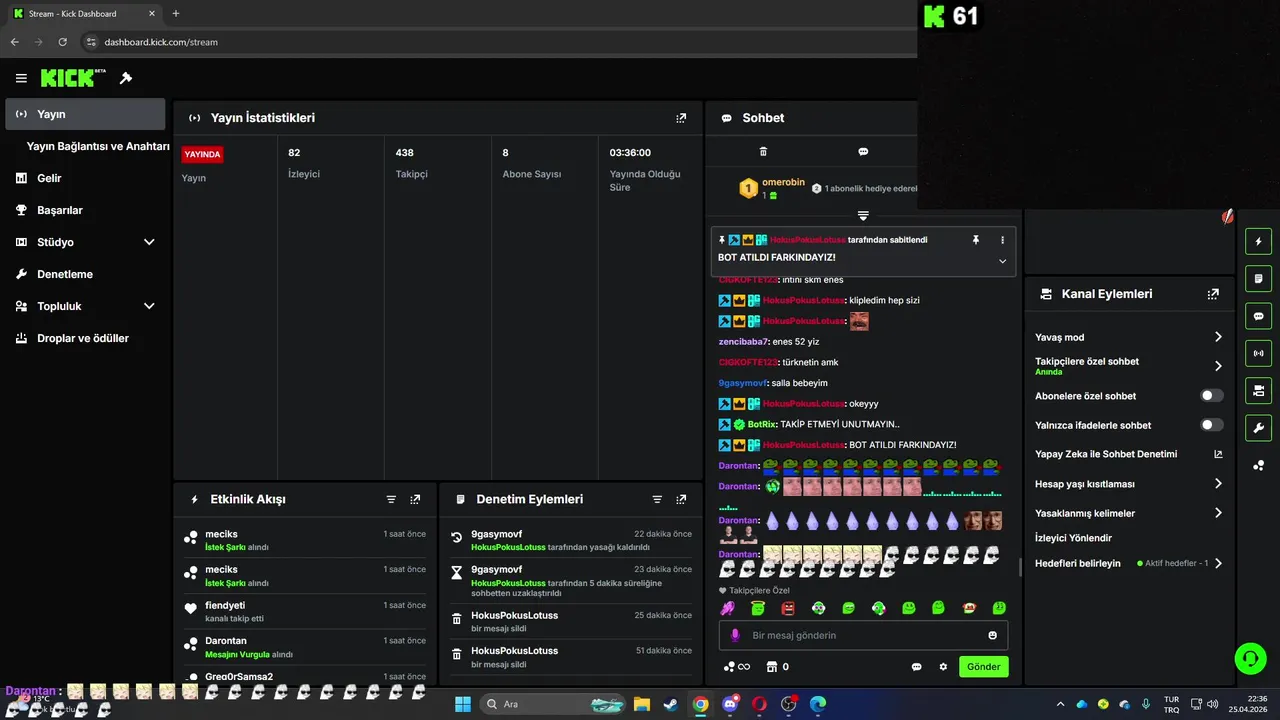
Task: Reload the browser page
Action: click(x=62, y=42)
